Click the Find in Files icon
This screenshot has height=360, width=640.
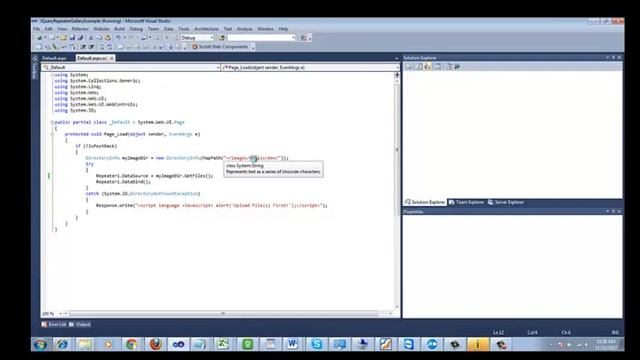pyautogui.click(x=222, y=38)
